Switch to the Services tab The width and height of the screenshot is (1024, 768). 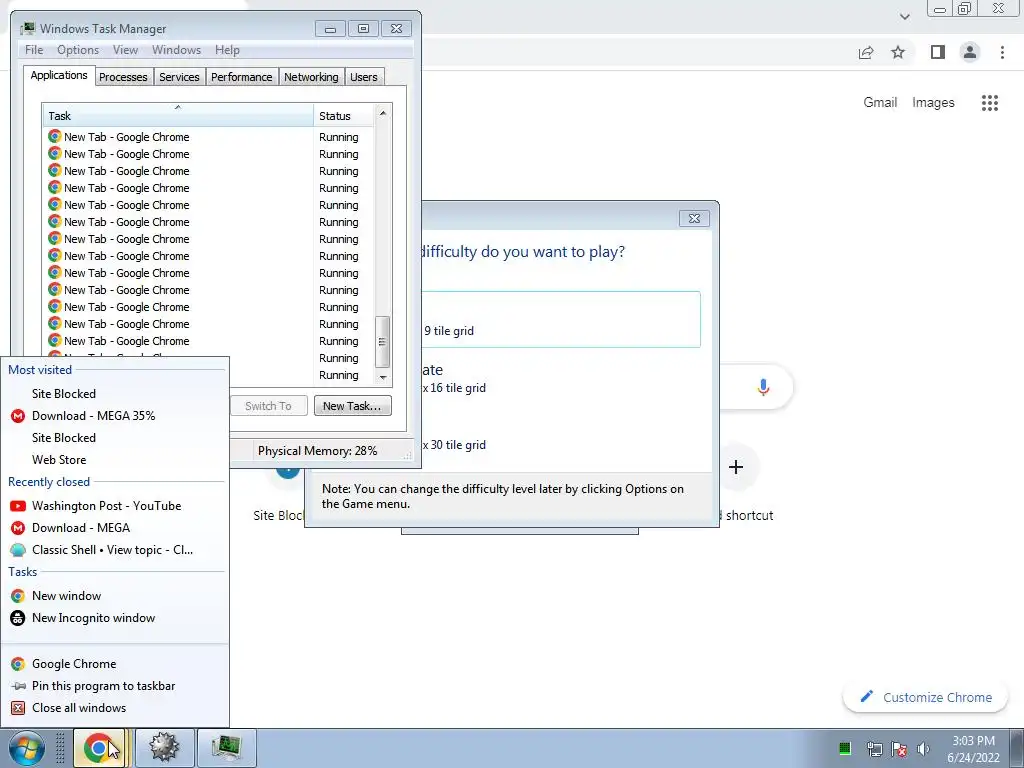[x=180, y=77]
